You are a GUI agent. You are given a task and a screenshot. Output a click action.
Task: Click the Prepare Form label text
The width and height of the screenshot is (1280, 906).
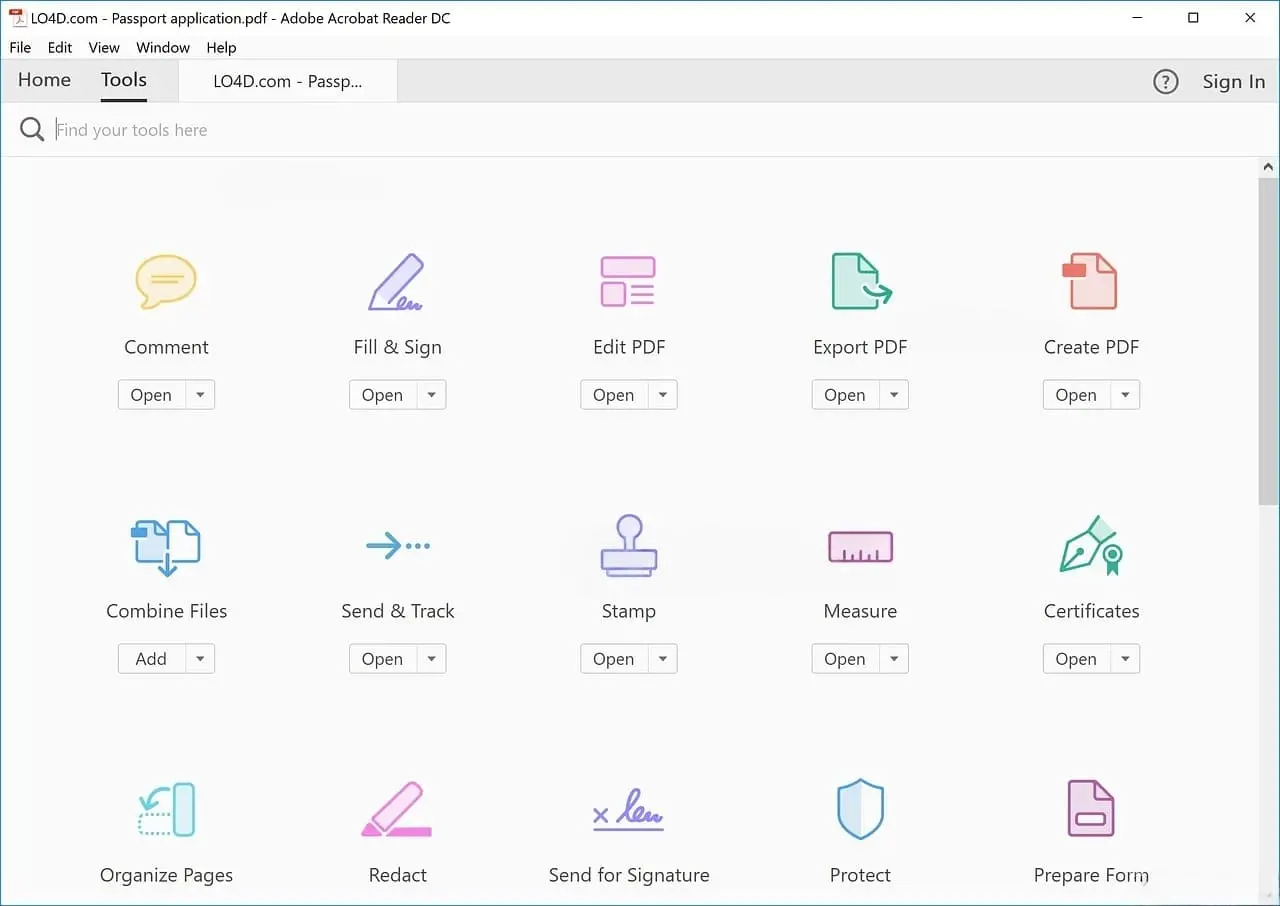coord(1091,875)
